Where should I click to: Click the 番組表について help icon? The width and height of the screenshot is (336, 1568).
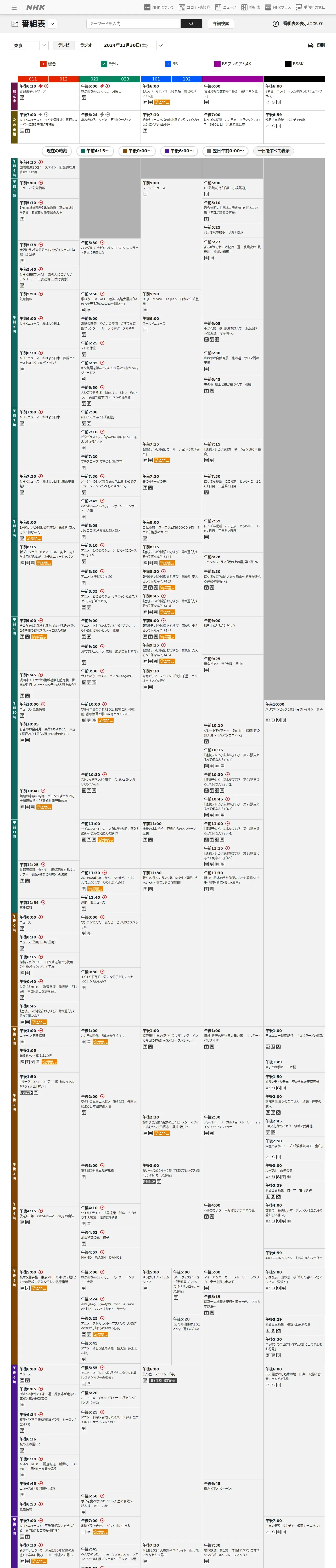click(276, 24)
